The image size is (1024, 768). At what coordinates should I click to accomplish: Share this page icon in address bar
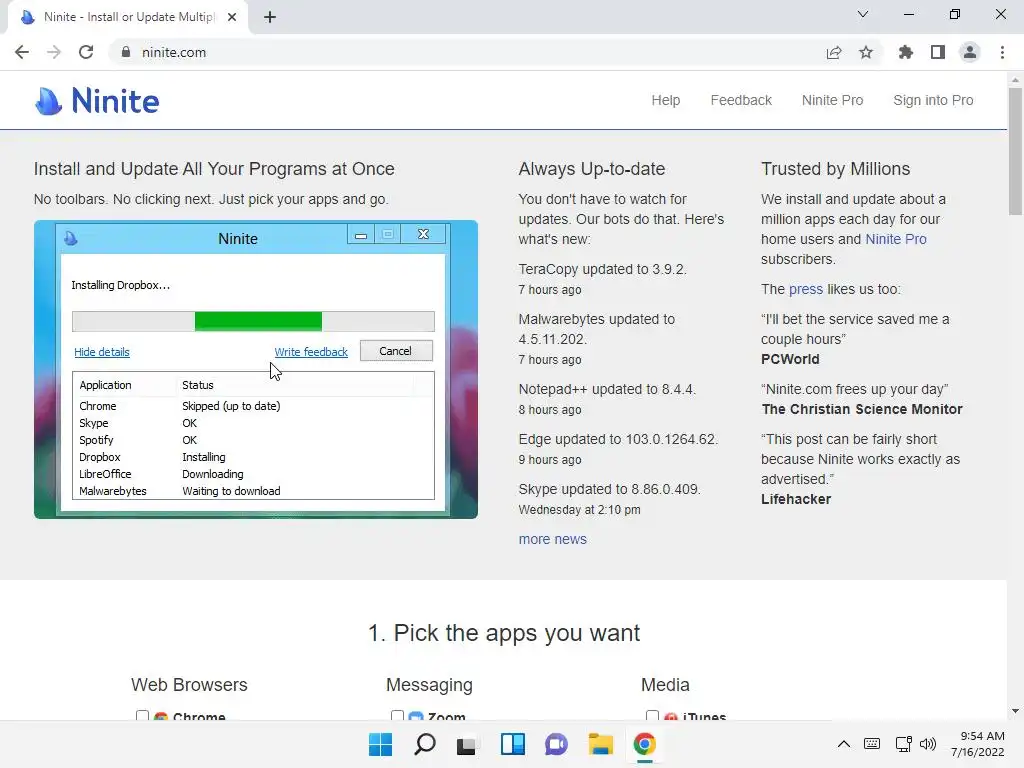tap(834, 52)
